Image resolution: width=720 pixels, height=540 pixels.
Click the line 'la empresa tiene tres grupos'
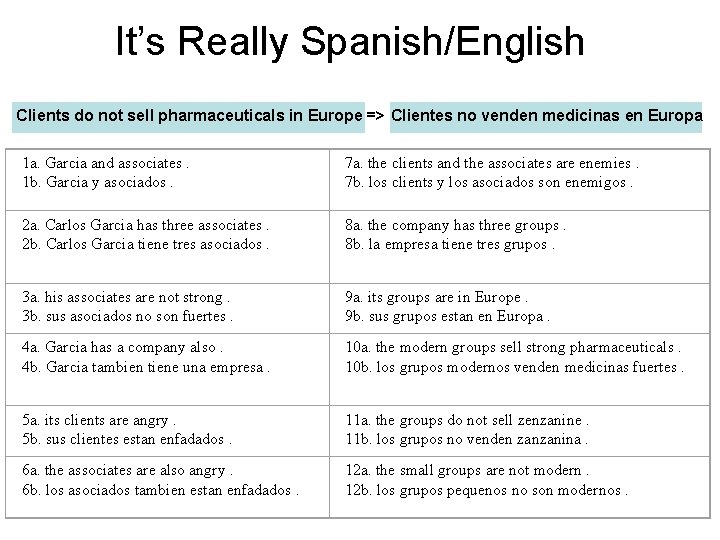point(450,245)
